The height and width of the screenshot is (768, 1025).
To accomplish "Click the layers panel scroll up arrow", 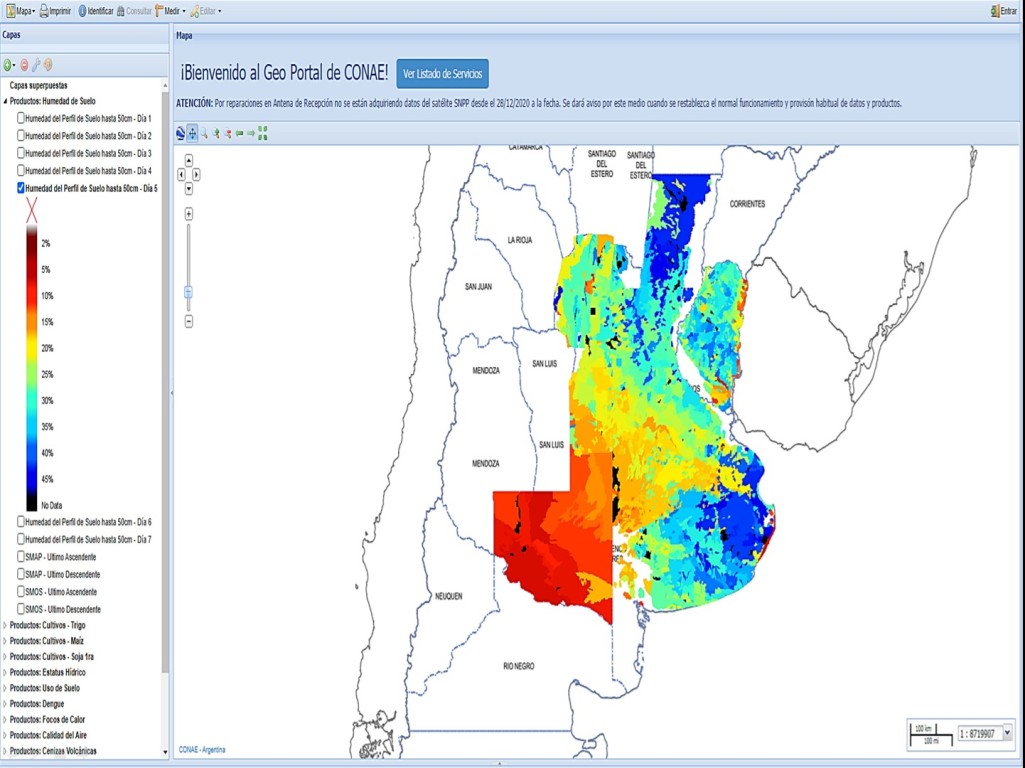I will (x=165, y=86).
